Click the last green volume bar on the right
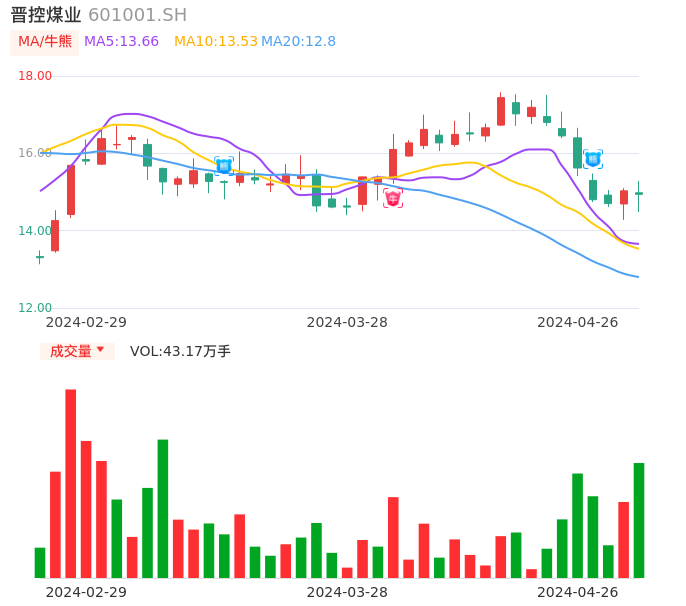The image size is (686, 606). coord(639,520)
